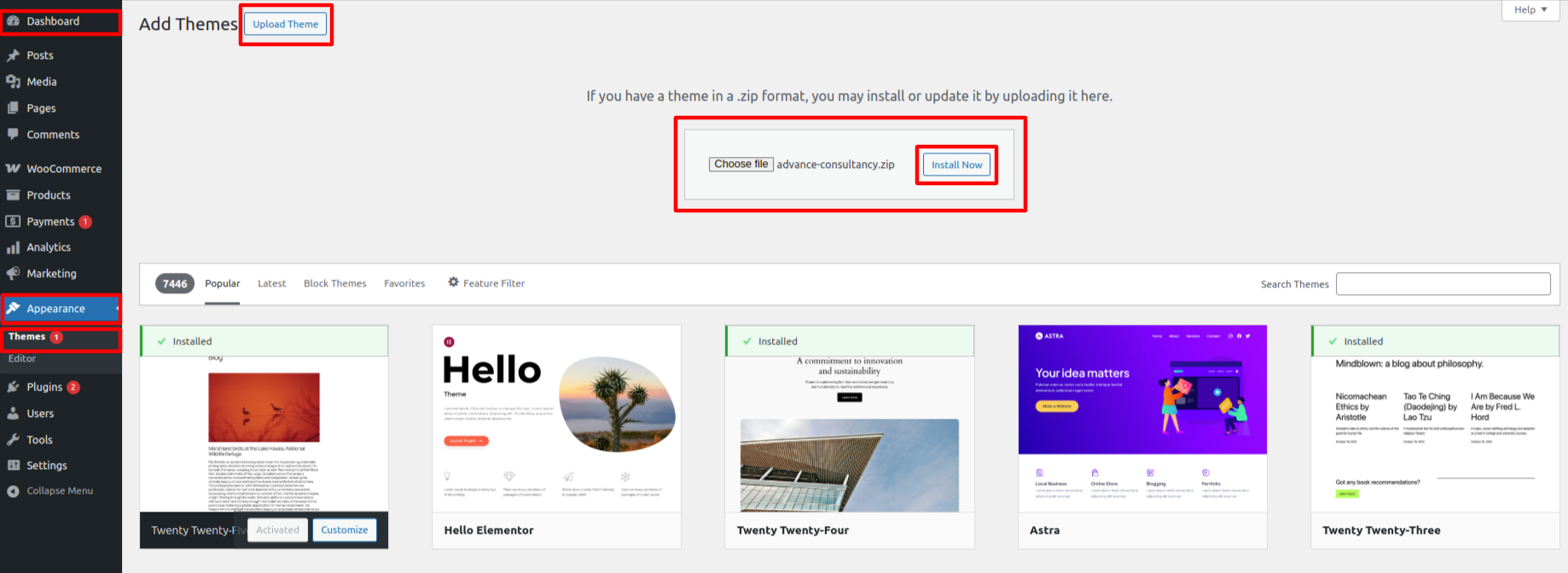
Task: Click the Choose file button
Action: [740, 165]
